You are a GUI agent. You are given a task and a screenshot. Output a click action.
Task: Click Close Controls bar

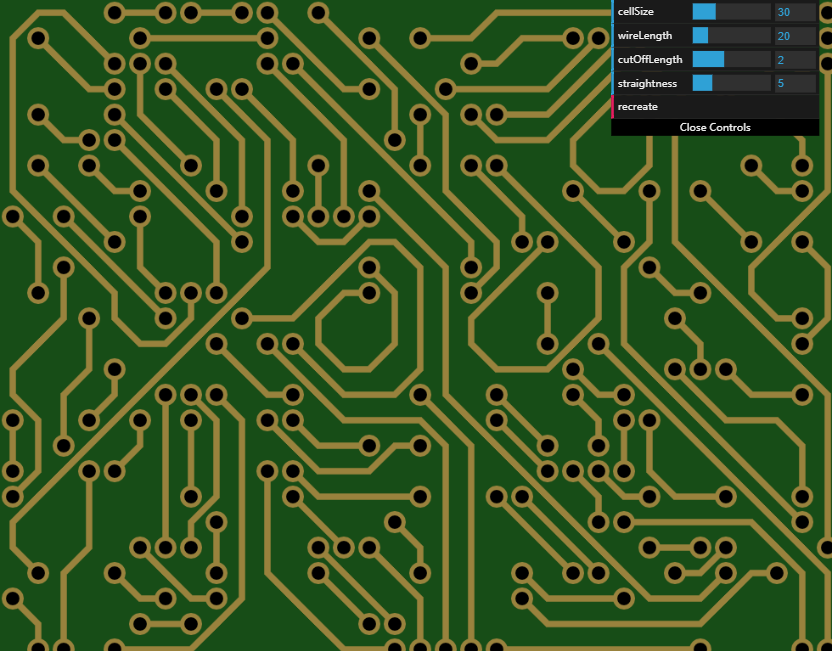715,127
